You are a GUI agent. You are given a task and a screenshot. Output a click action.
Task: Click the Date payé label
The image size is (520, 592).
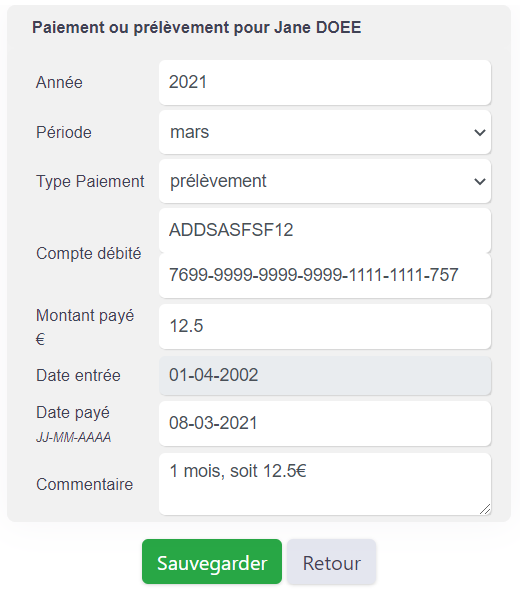pos(73,413)
